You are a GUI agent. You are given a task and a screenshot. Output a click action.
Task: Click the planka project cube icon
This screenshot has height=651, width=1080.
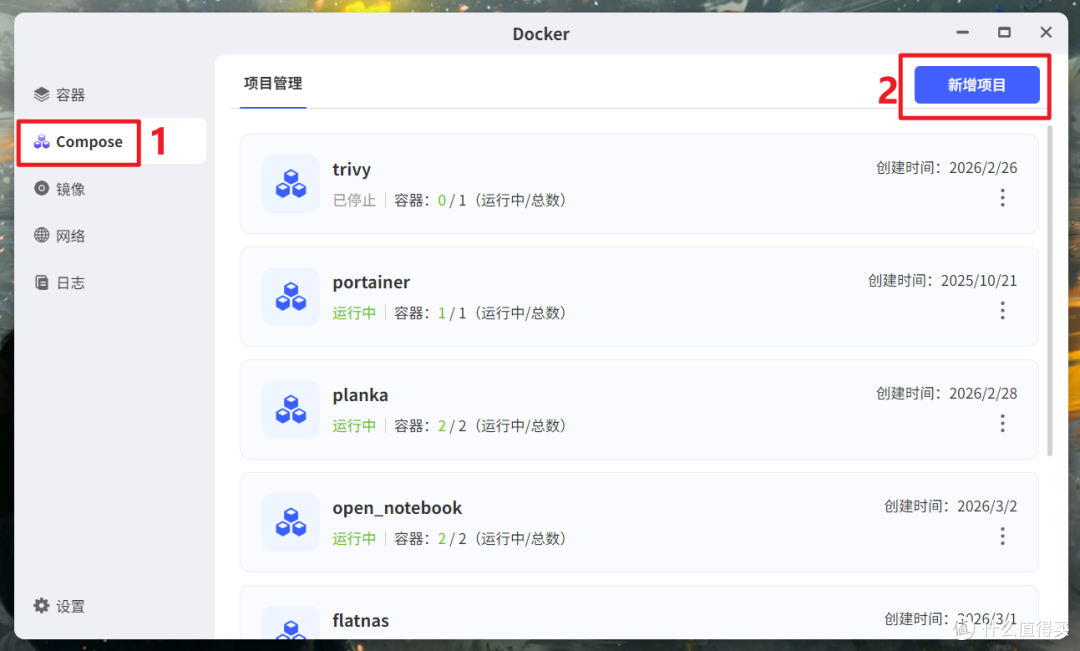coord(291,410)
